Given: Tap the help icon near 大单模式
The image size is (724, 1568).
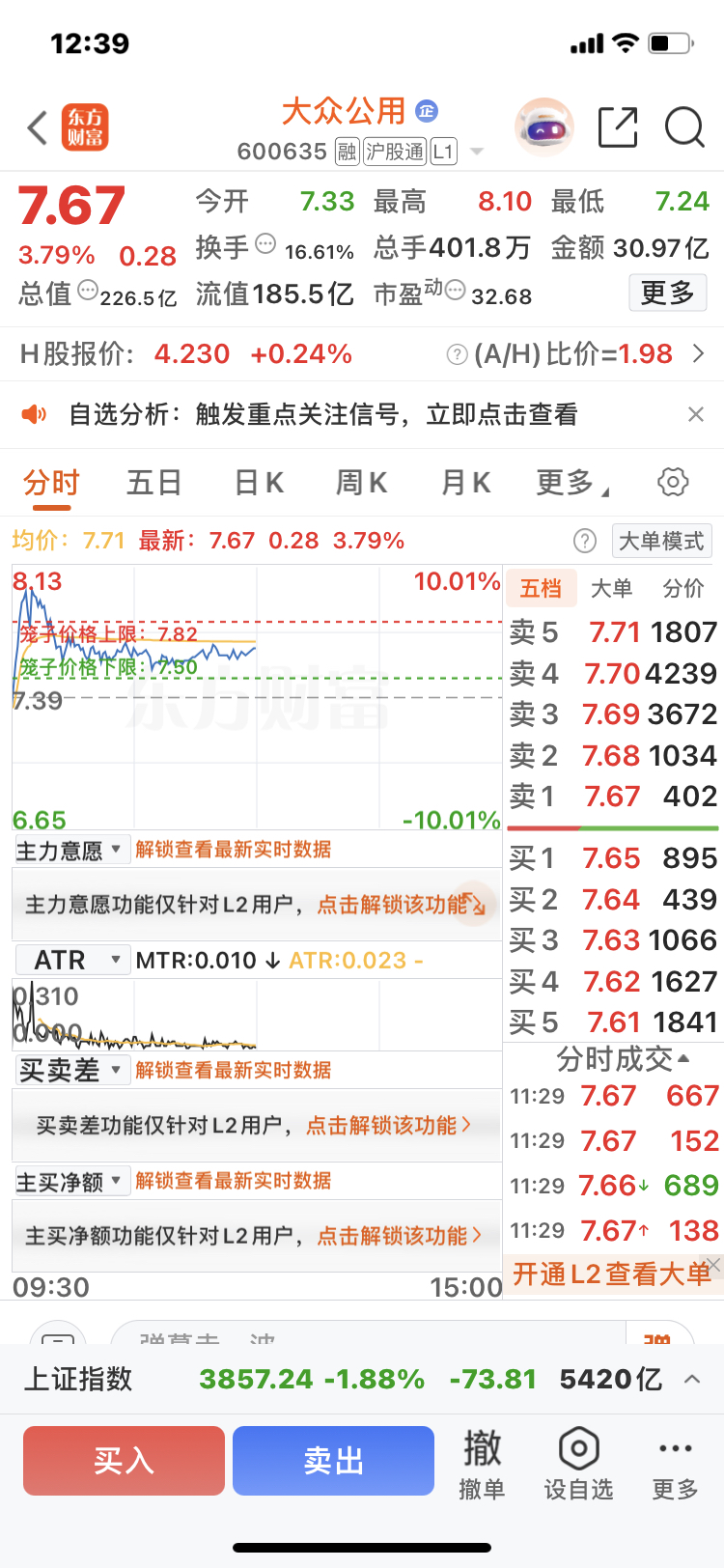Looking at the screenshot, I should click(x=585, y=541).
